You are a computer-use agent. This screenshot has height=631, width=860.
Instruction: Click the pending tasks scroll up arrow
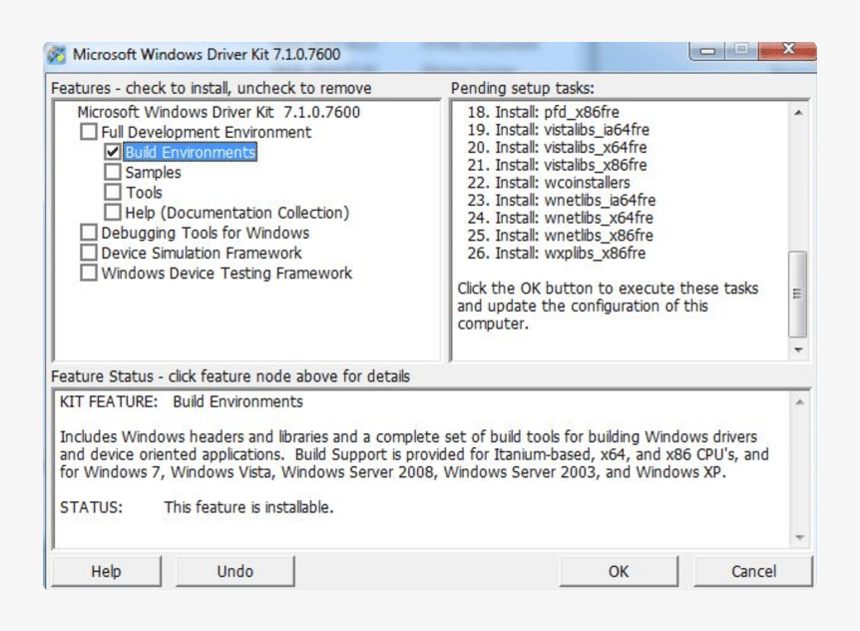(799, 112)
